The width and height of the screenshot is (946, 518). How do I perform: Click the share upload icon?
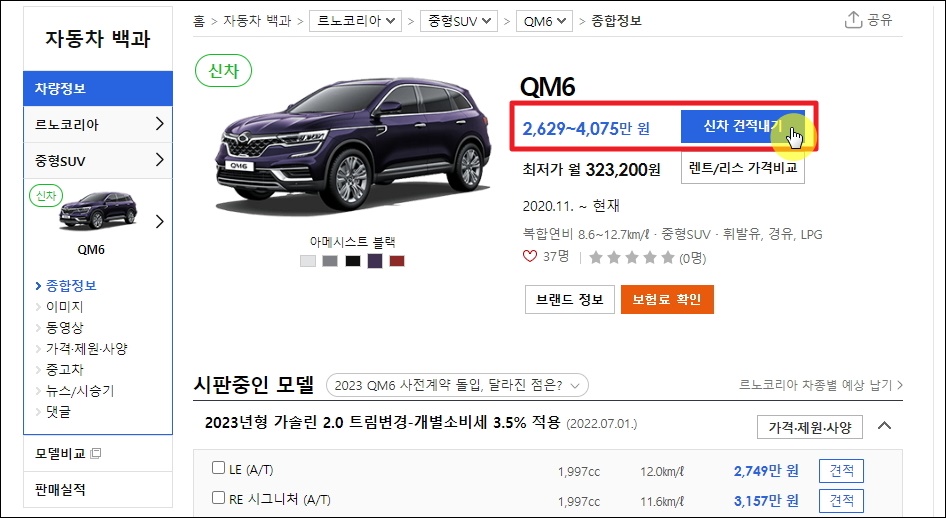(852, 19)
